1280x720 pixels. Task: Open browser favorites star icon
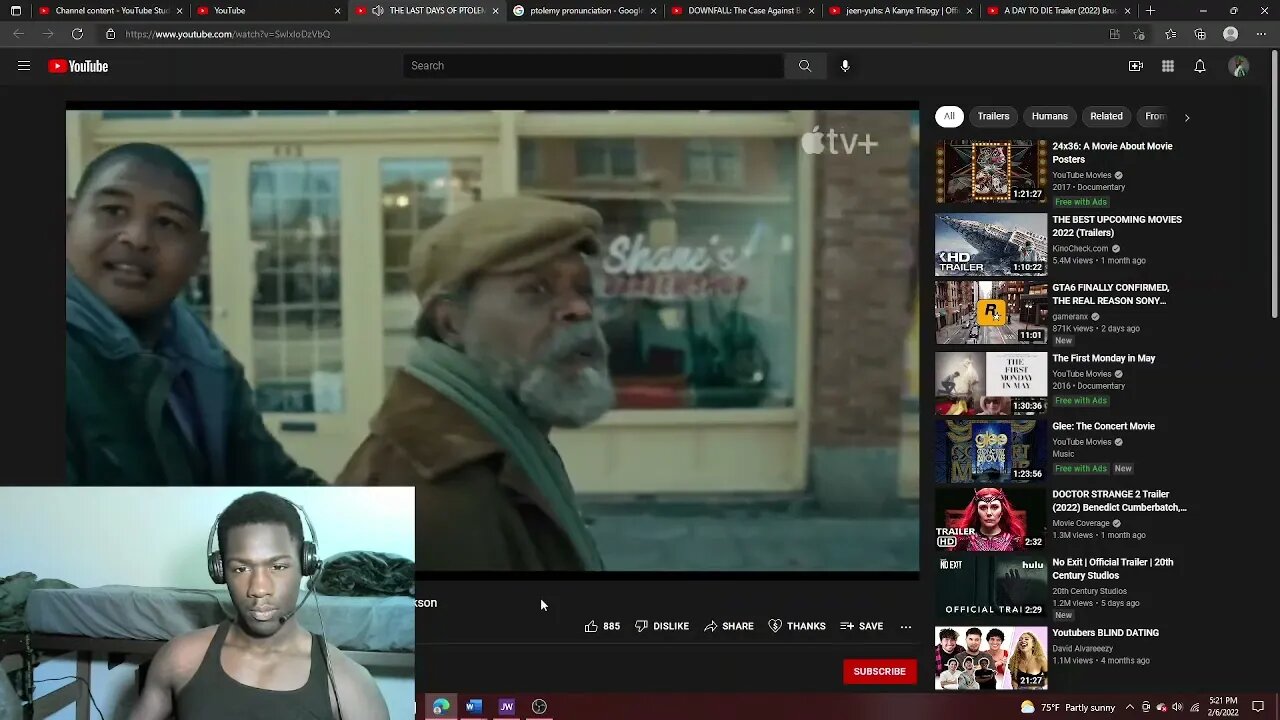click(1170, 34)
